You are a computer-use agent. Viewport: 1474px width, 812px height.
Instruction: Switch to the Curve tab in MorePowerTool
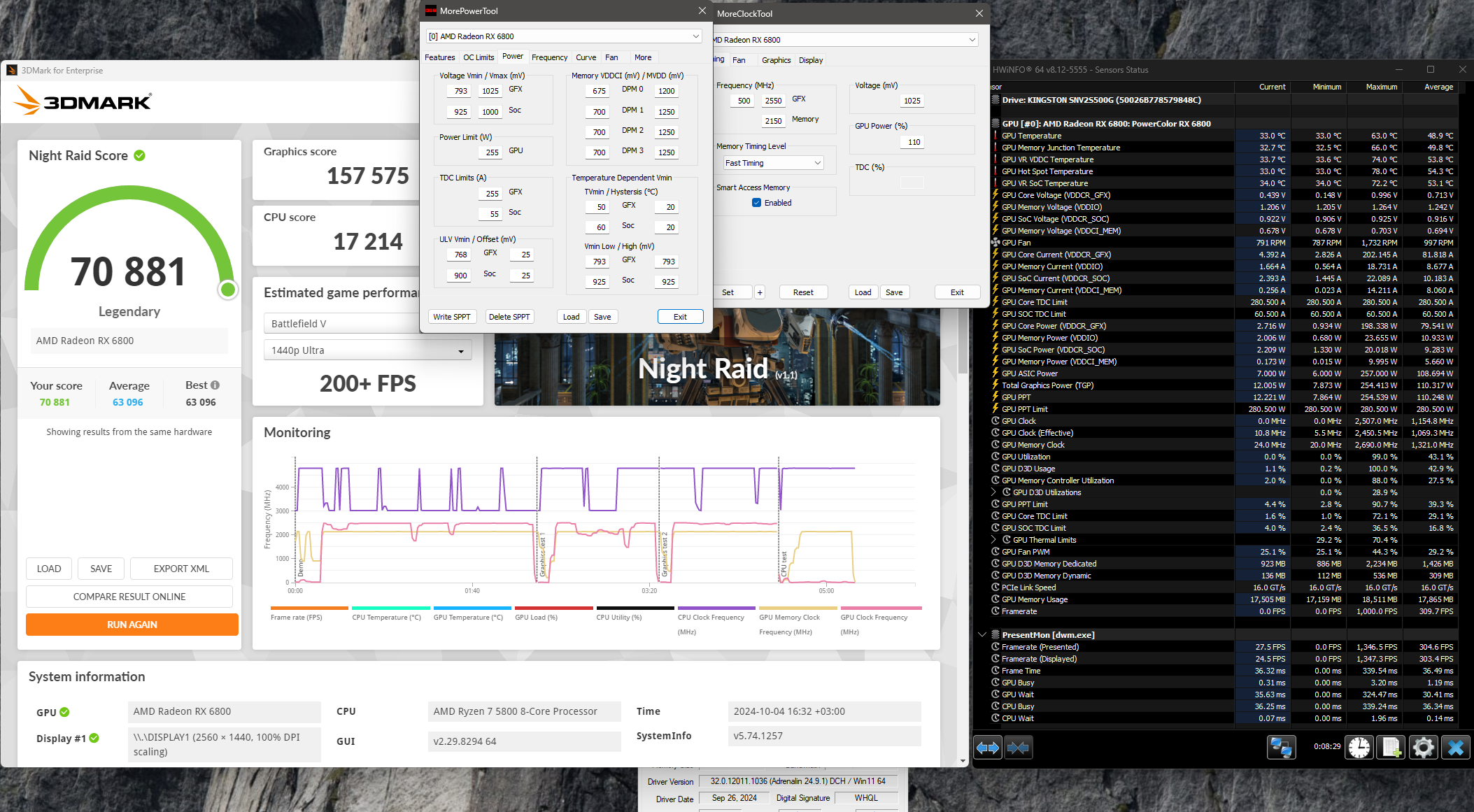point(586,57)
